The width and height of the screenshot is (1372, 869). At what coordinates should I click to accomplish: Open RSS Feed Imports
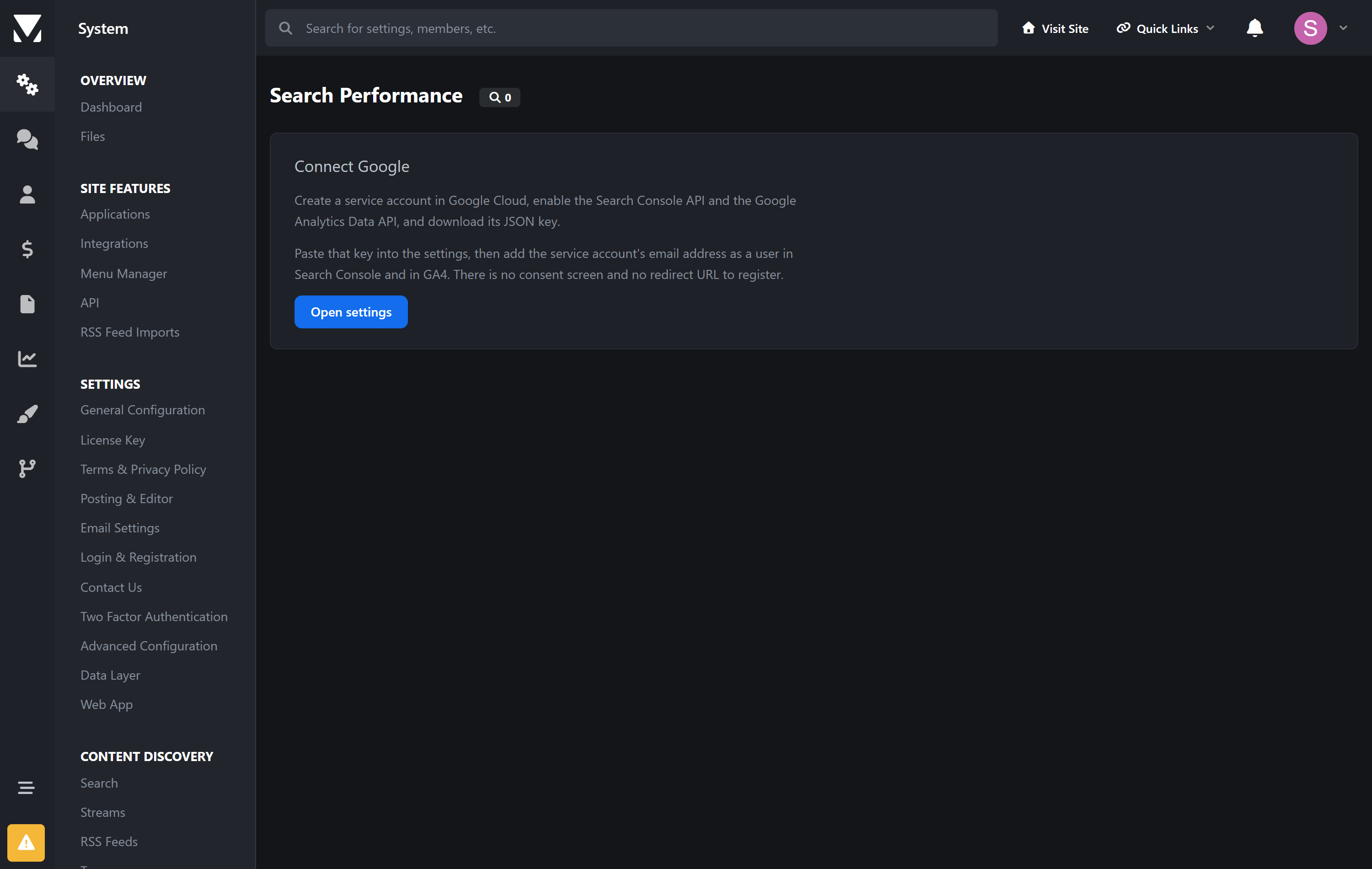pyautogui.click(x=130, y=332)
